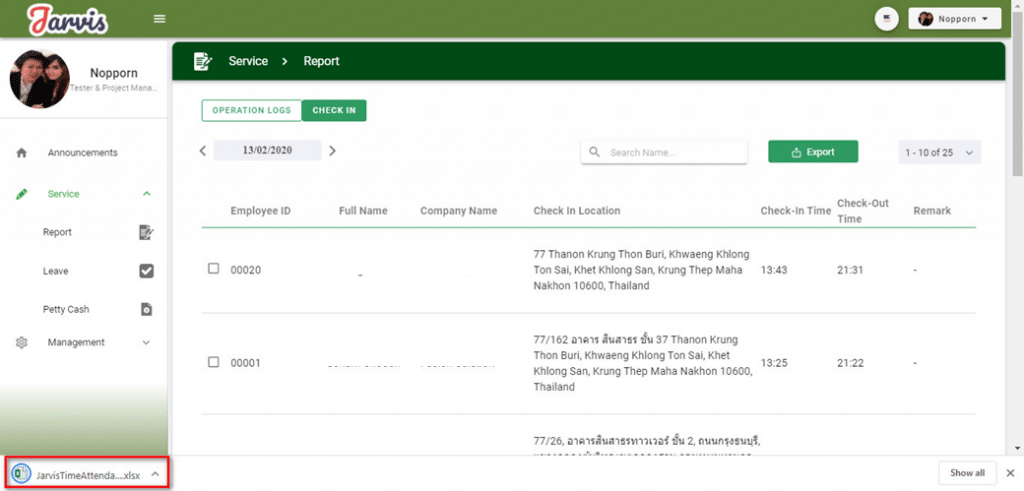Open the Nopporn user dropdown

954,19
